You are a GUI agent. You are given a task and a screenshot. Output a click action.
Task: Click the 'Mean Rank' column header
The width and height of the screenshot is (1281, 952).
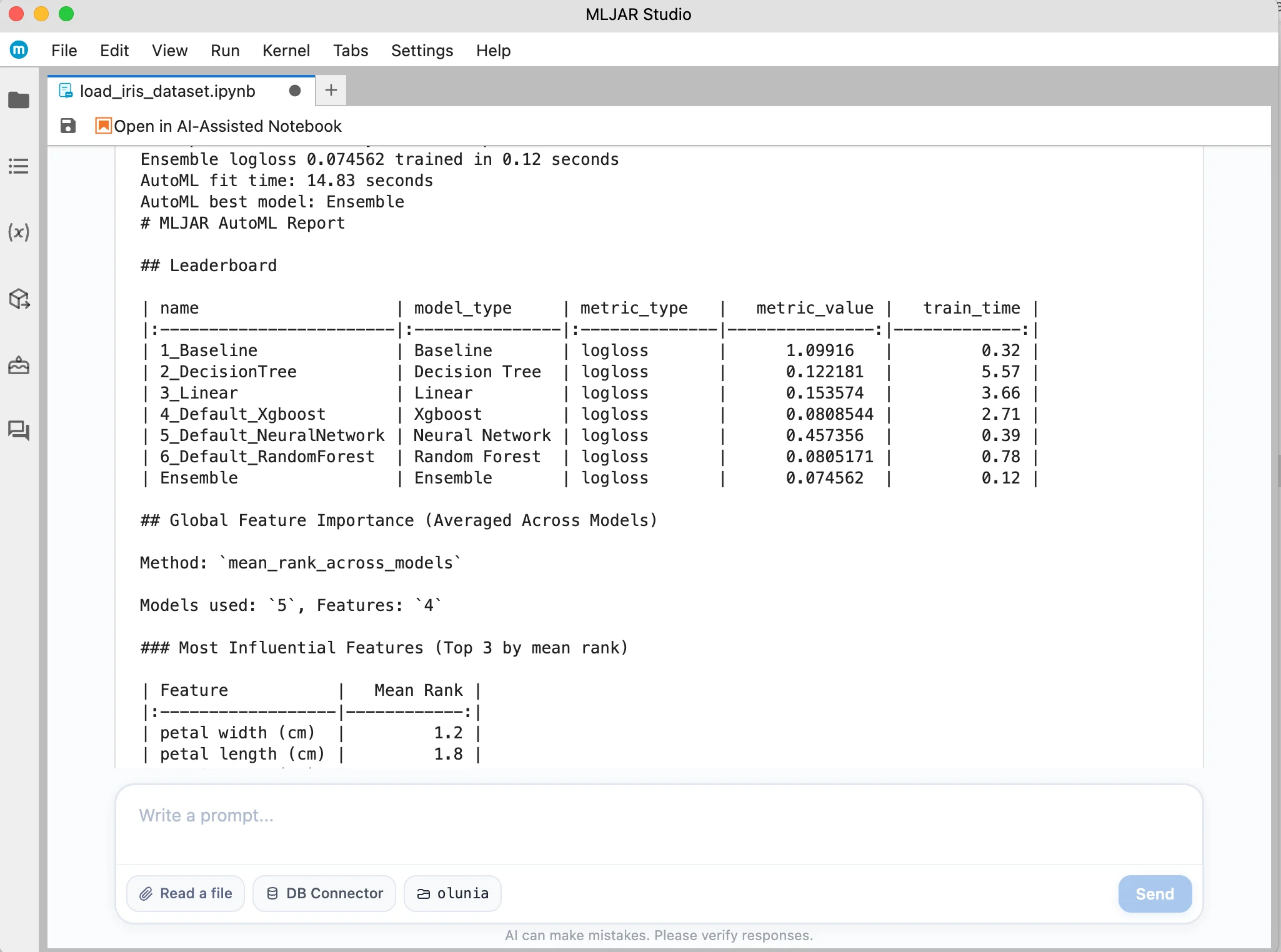click(419, 690)
